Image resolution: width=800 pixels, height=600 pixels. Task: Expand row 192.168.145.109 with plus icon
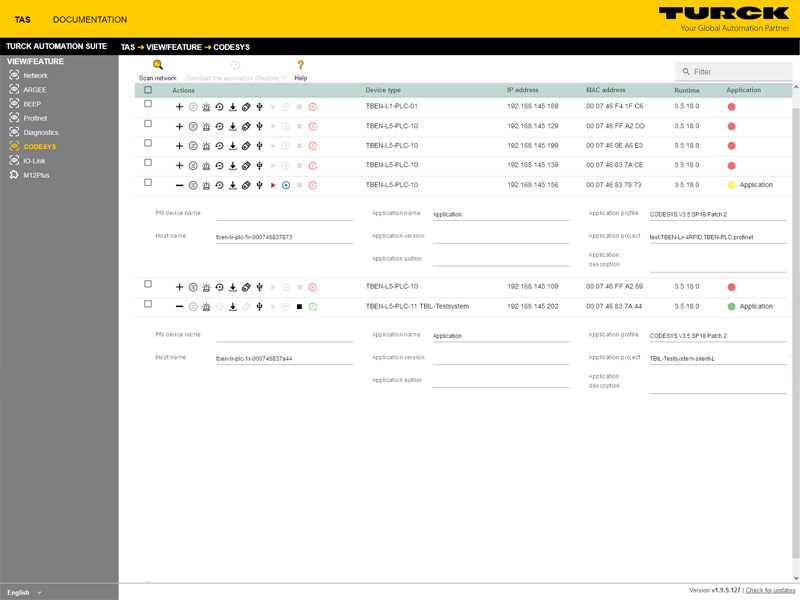tap(179, 287)
